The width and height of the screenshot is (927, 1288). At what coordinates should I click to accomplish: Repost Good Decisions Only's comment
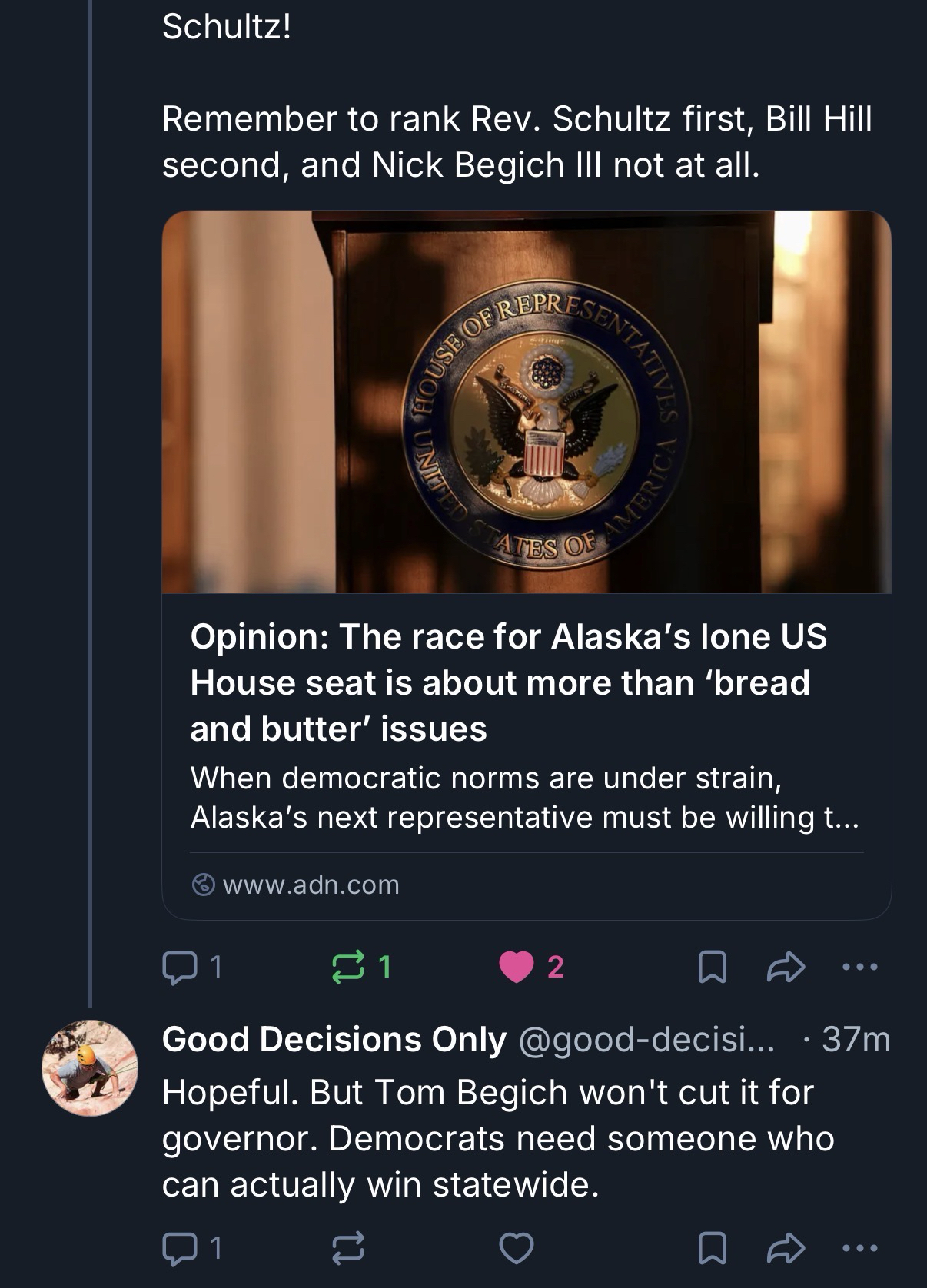coord(347,1248)
